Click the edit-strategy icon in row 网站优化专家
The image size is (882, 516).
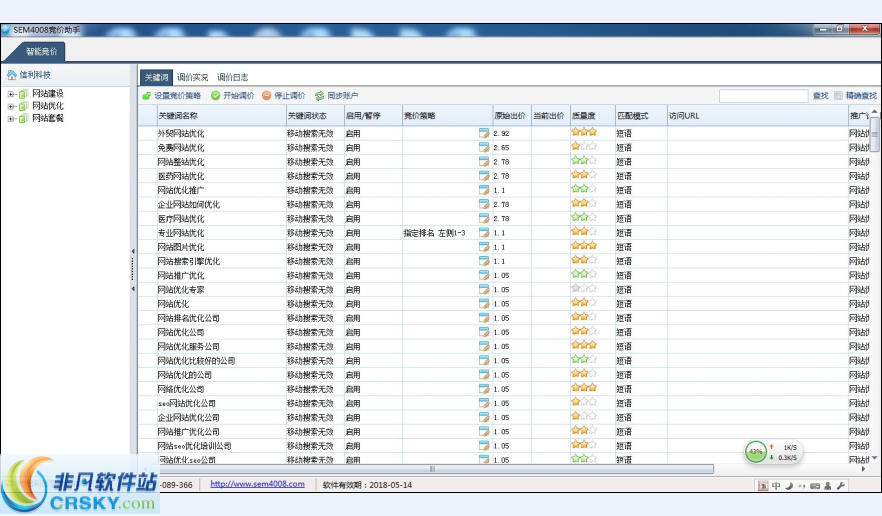coord(484,289)
